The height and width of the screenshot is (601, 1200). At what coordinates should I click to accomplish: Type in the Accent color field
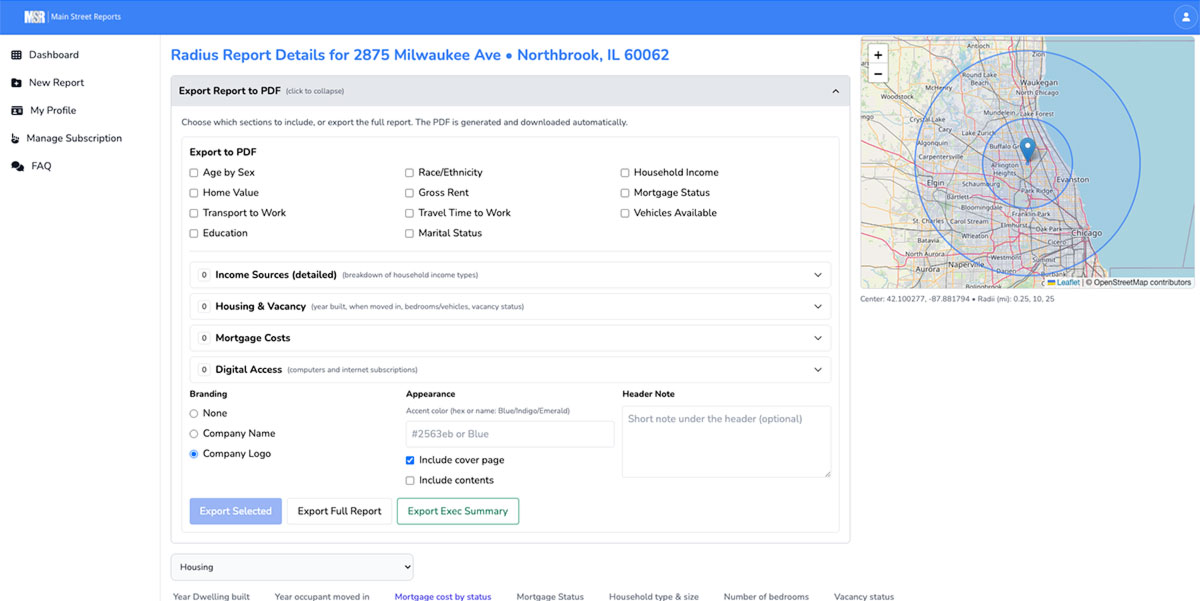click(509, 433)
